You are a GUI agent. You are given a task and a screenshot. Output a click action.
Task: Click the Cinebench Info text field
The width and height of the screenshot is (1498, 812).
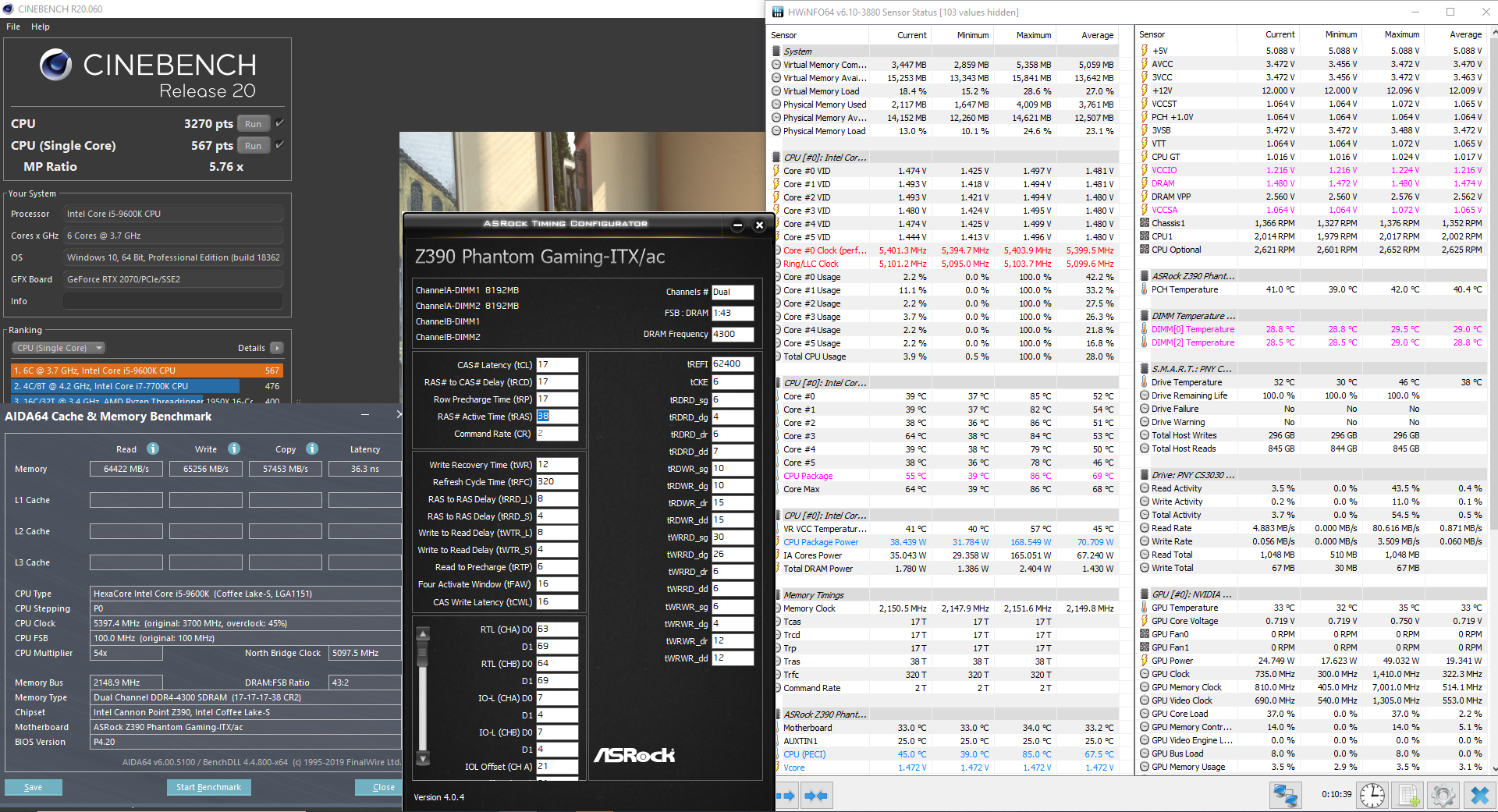point(173,301)
